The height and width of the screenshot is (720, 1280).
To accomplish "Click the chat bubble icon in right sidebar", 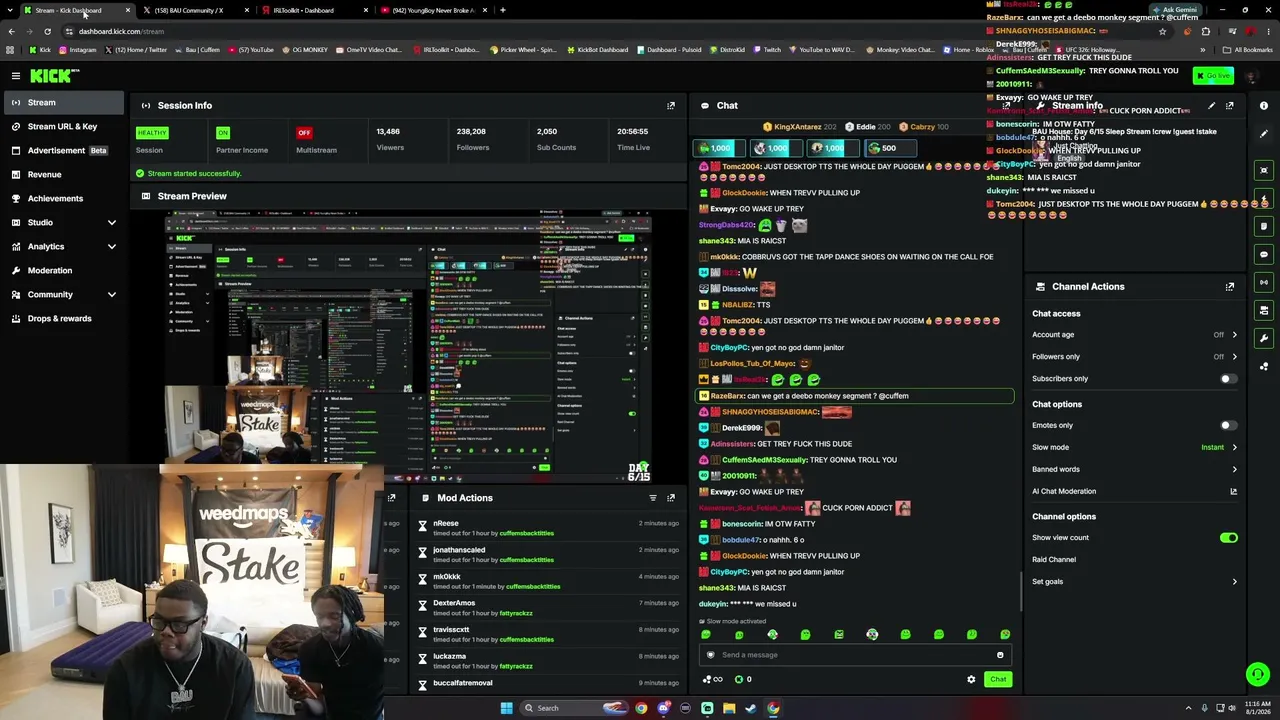I will pyautogui.click(x=1264, y=254).
